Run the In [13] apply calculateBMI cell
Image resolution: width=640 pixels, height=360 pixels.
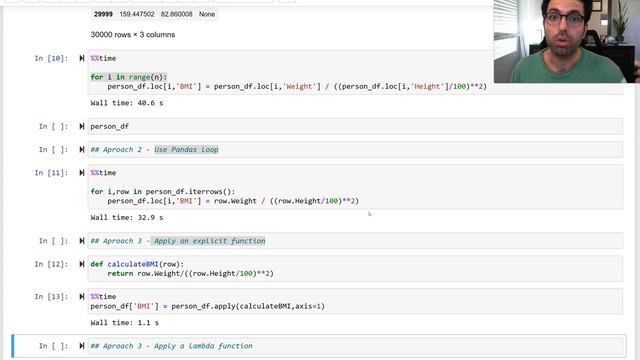pyautogui.click(x=82, y=297)
